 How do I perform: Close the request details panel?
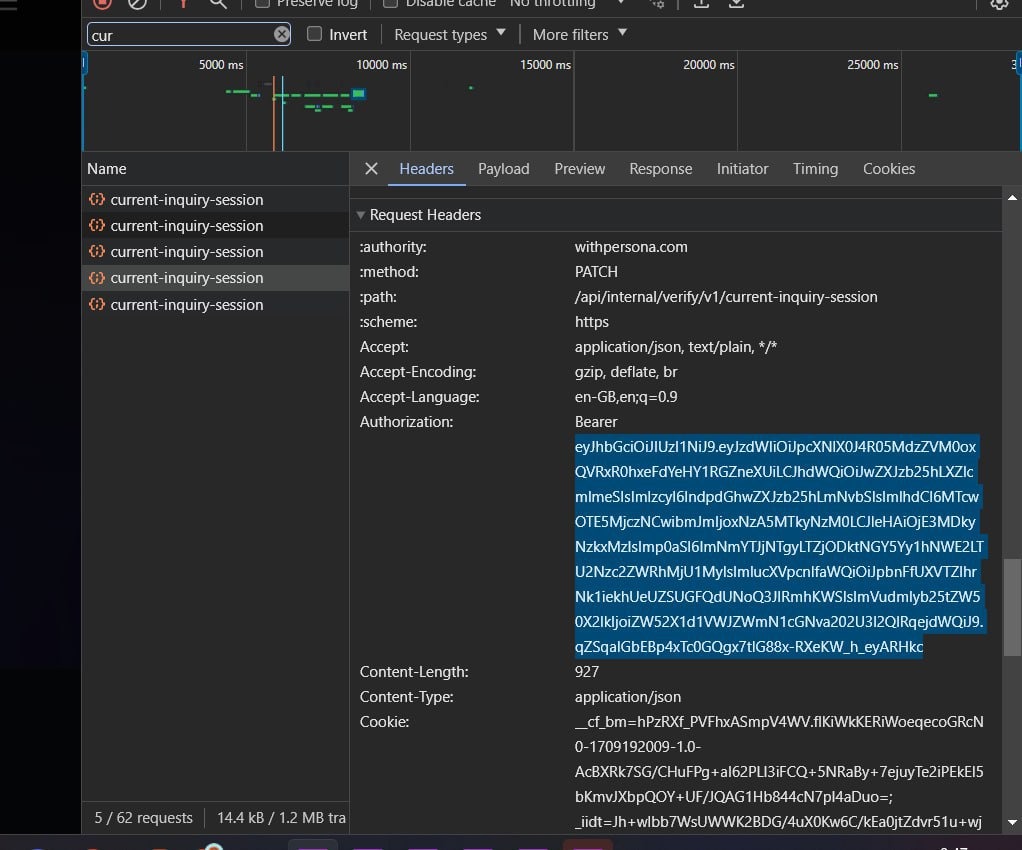click(x=371, y=169)
